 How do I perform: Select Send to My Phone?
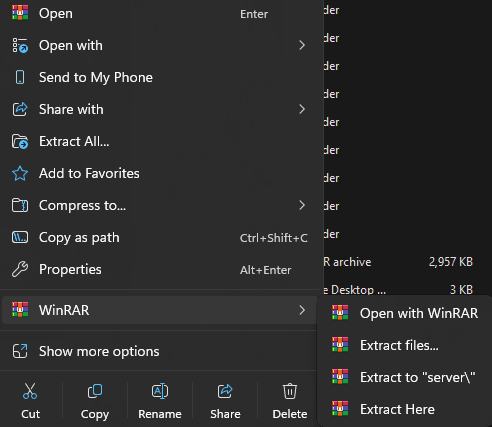[159, 77]
